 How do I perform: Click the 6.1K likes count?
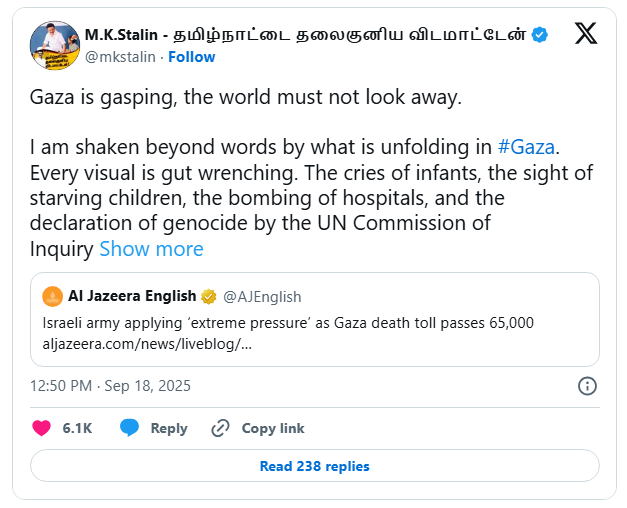pyautogui.click(x=77, y=428)
